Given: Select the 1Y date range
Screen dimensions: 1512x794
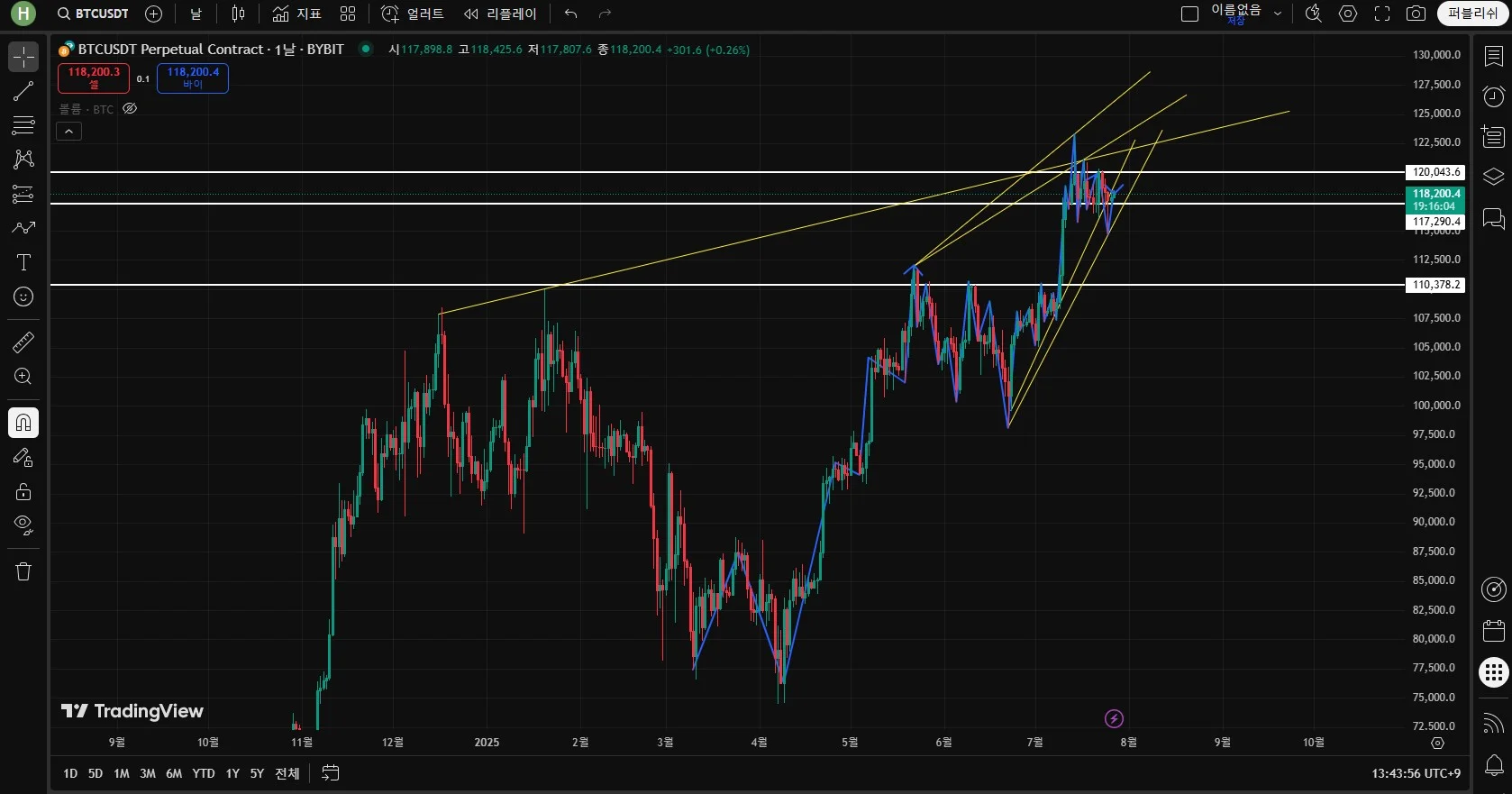Looking at the screenshot, I should [232, 773].
